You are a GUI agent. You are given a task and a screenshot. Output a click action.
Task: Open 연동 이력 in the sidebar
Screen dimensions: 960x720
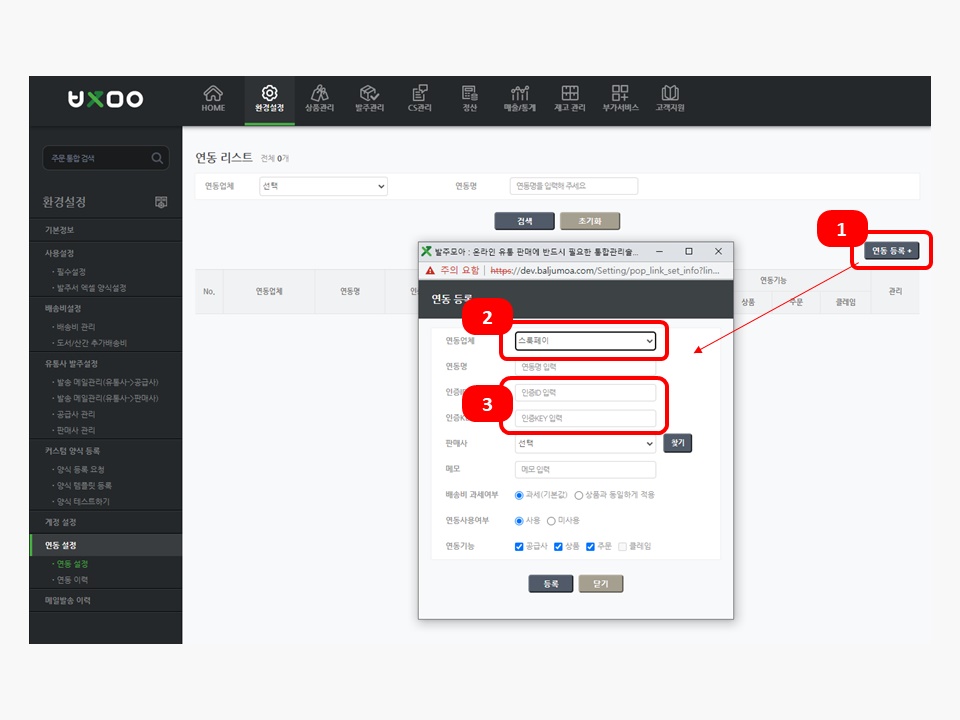pos(77,580)
